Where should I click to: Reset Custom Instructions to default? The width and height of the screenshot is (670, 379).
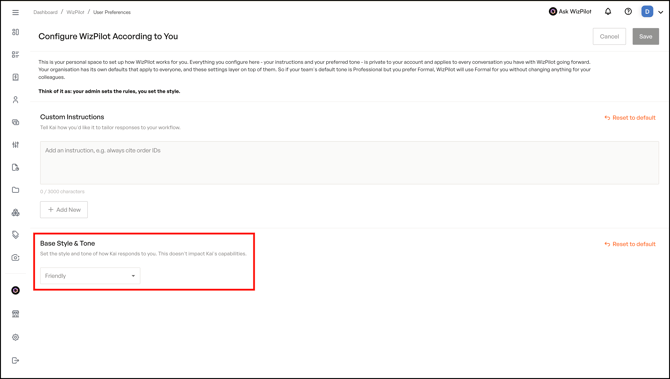[630, 118]
